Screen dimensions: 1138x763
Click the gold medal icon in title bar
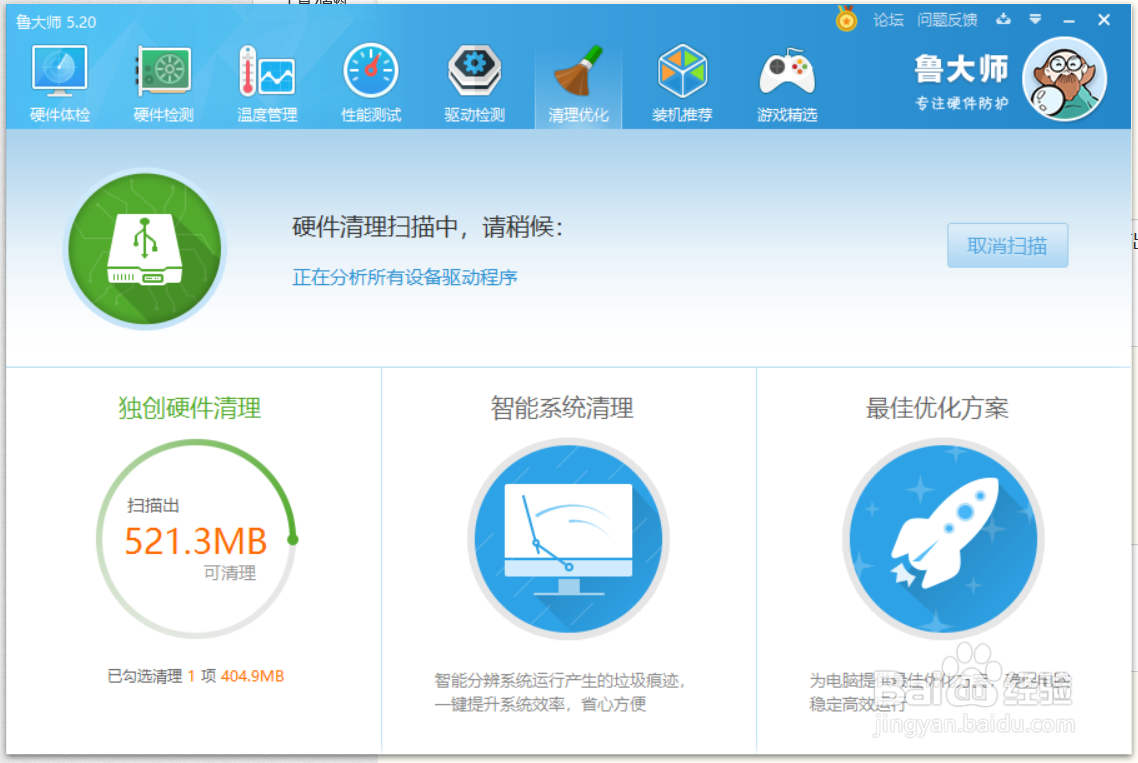[x=846, y=19]
